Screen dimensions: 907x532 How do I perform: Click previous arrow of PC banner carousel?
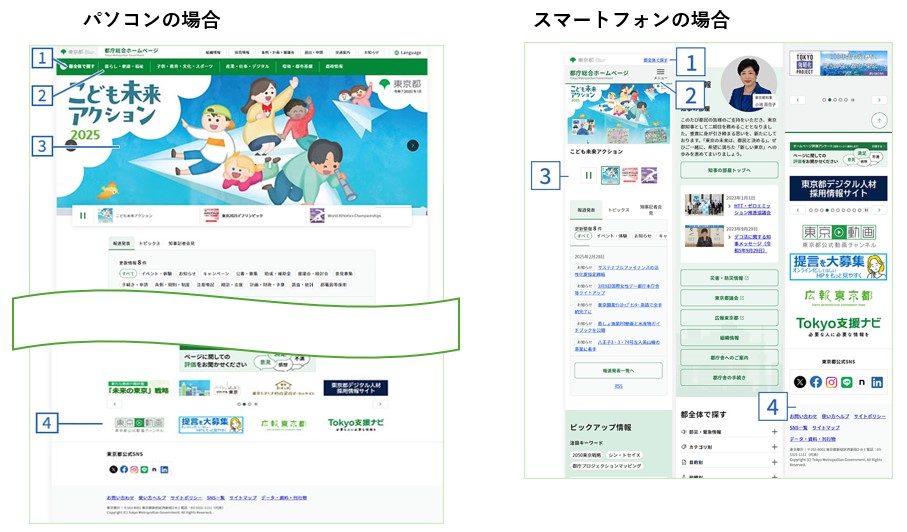point(115,404)
